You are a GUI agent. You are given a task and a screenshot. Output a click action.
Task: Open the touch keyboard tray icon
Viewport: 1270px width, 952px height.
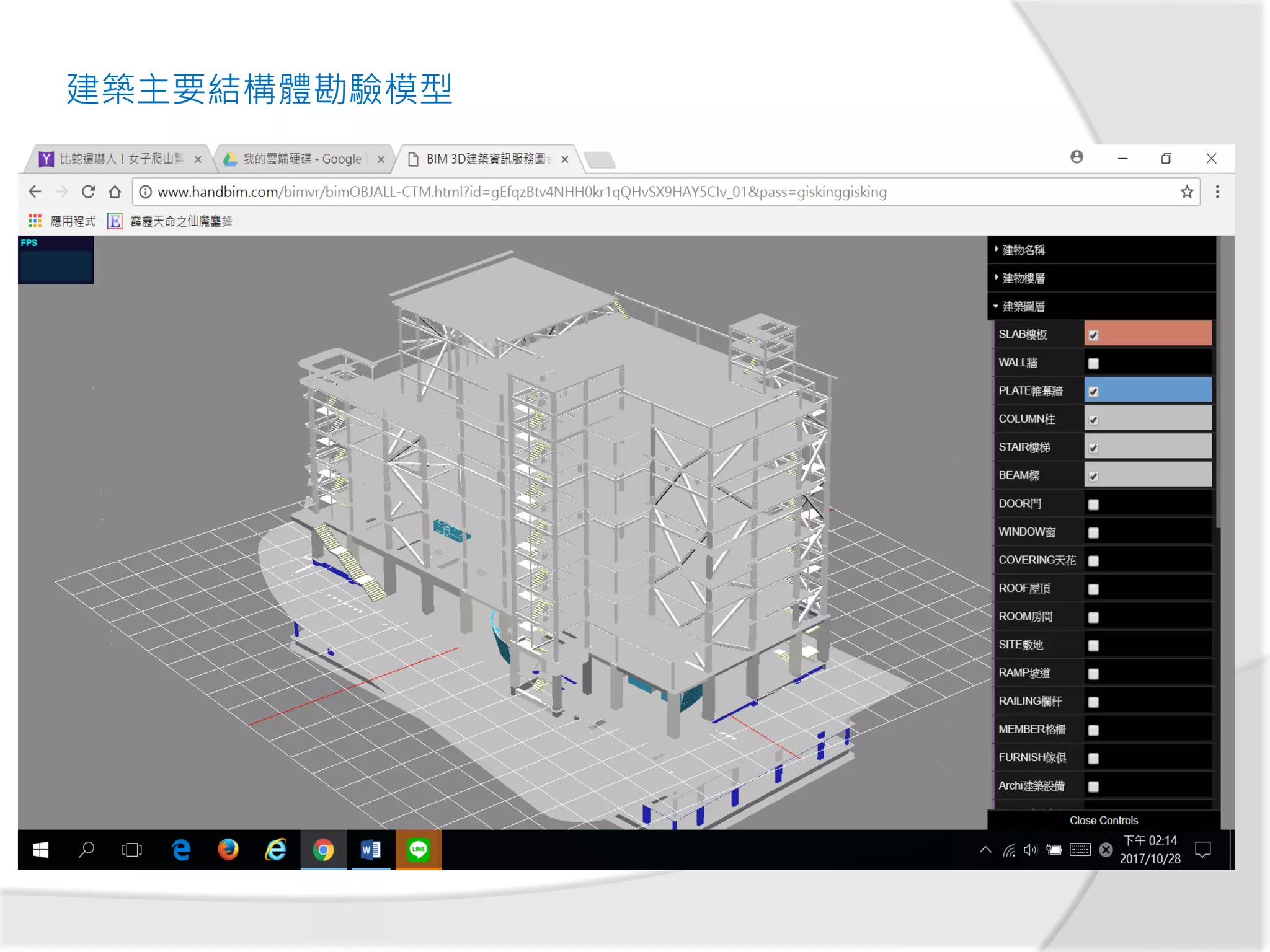pyautogui.click(x=1080, y=850)
